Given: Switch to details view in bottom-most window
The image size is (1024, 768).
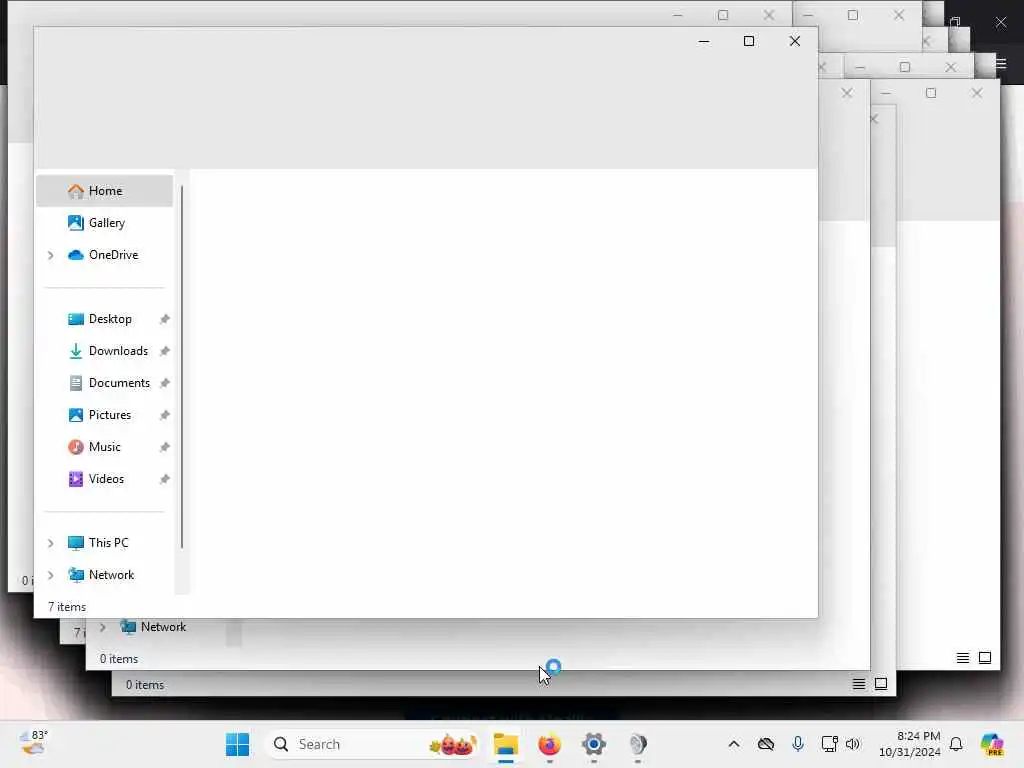Looking at the screenshot, I should (x=859, y=684).
